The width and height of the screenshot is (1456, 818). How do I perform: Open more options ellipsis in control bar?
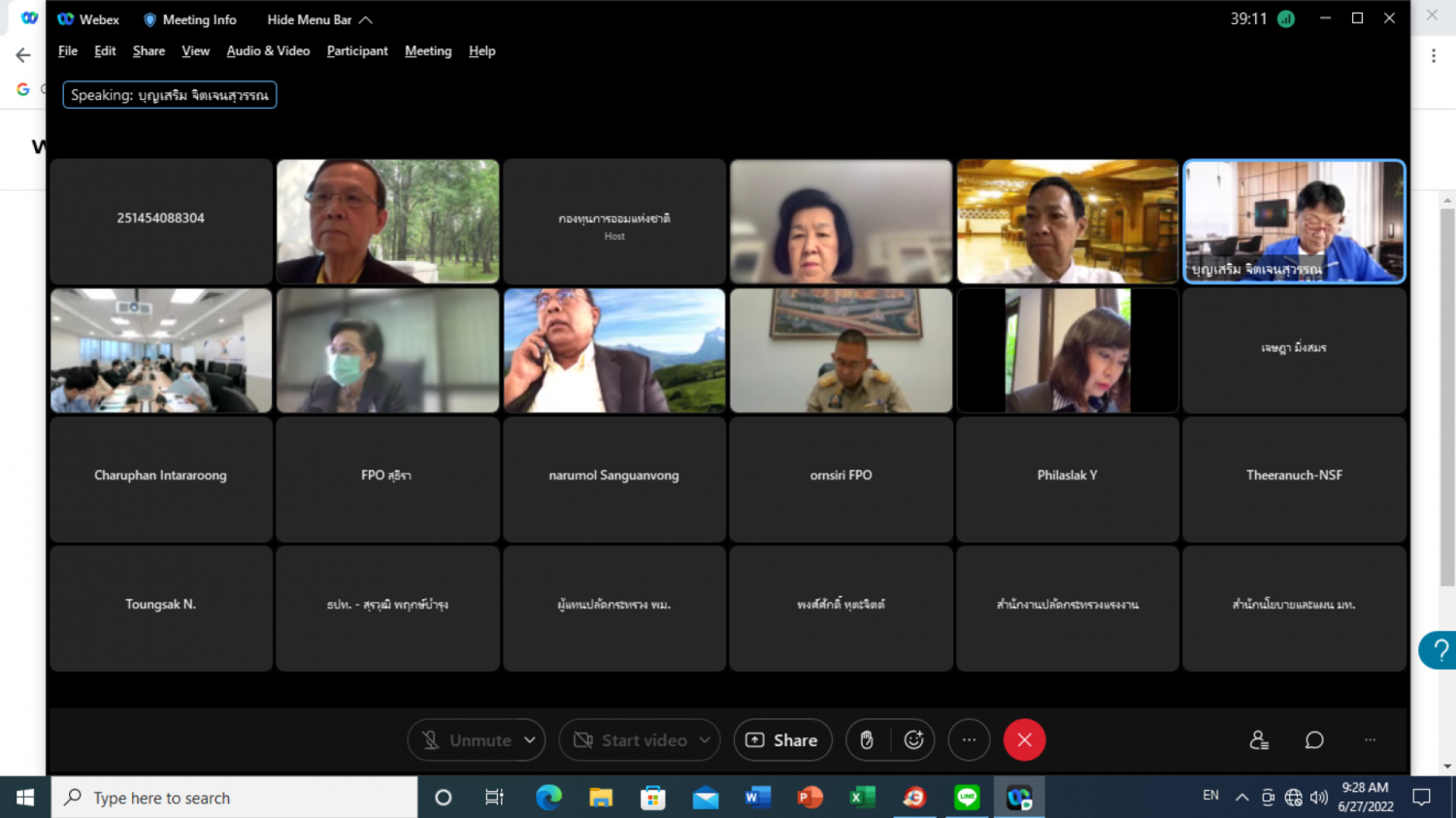(969, 740)
